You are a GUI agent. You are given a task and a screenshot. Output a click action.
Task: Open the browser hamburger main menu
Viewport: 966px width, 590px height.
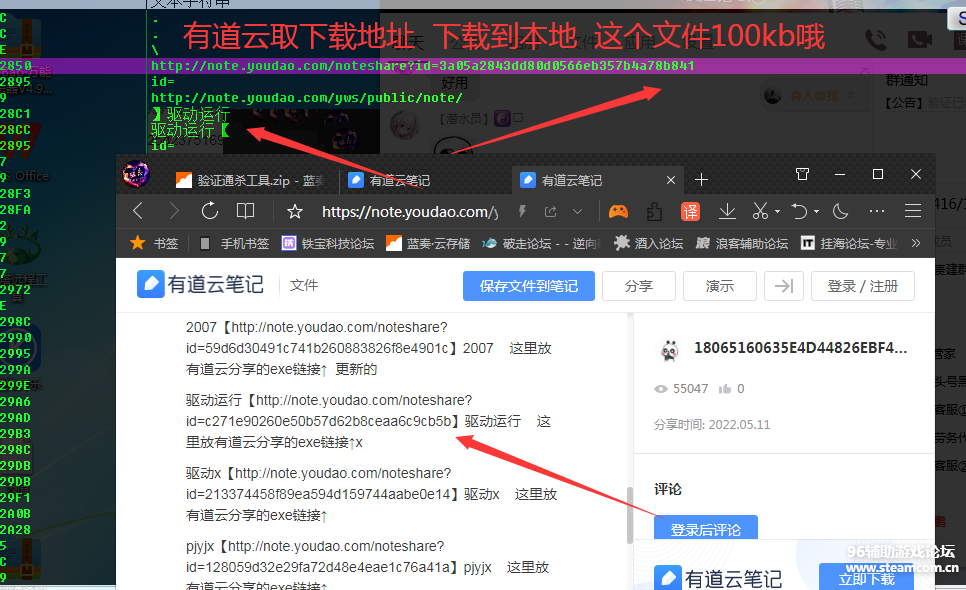click(x=912, y=211)
